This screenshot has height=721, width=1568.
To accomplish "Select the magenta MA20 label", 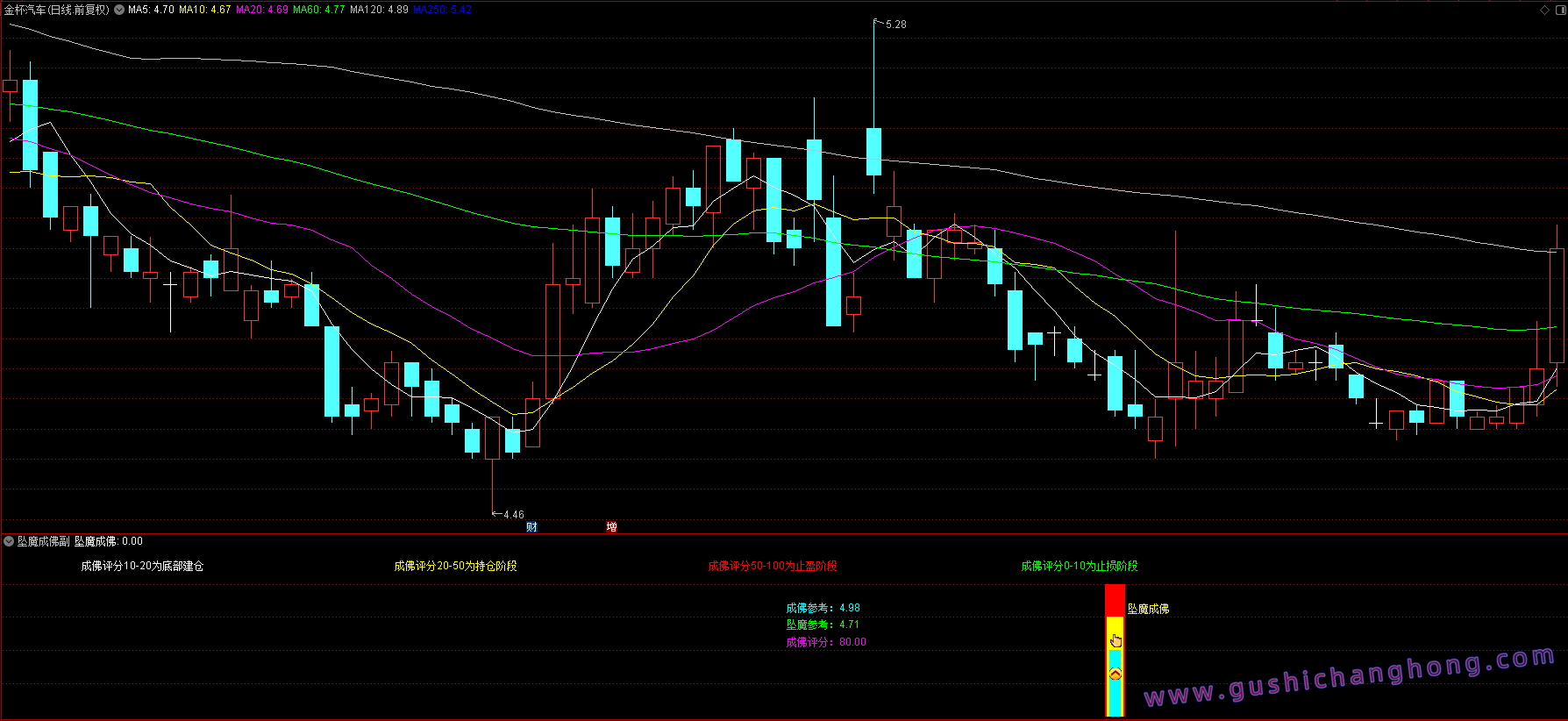I will [262, 10].
